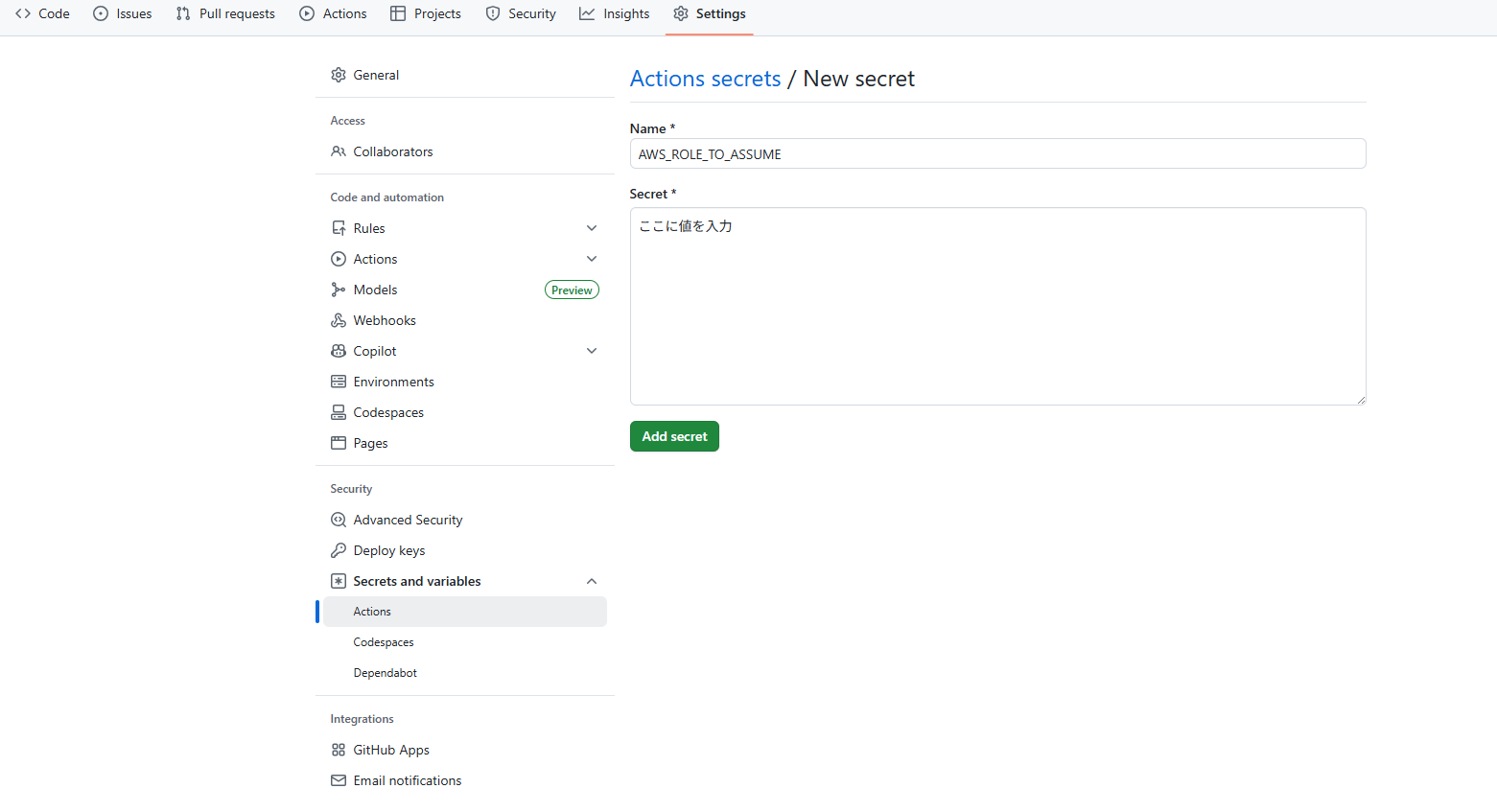Select the Pages sidebar icon
1497x812 pixels.
point(339,442)
